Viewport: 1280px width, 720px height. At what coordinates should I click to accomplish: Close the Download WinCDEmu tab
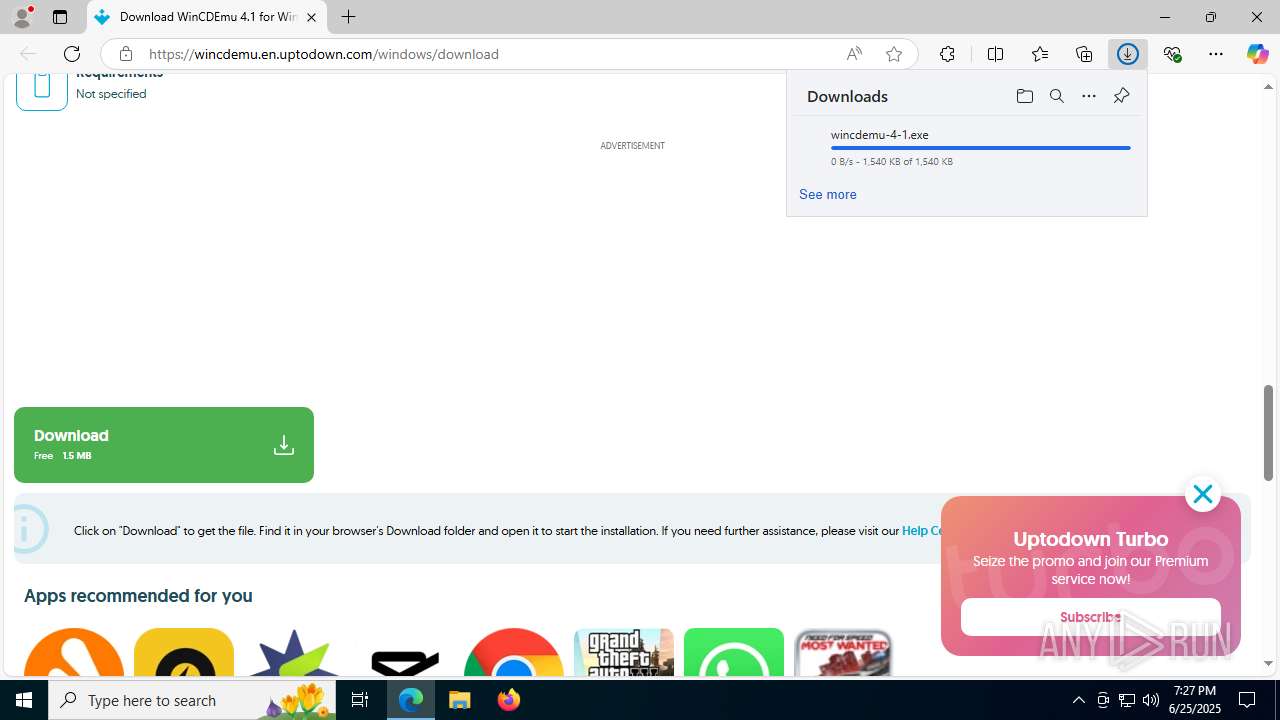point(311,17)
